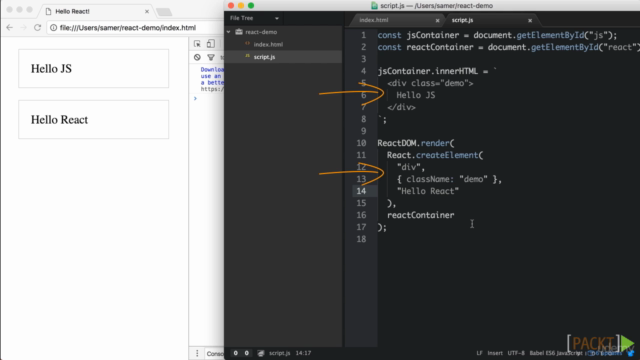The width and height of the screenshot is (640, 360).
Task: Open the DevTools three-dot menu by Console
Action: click(x=197, y=353)
